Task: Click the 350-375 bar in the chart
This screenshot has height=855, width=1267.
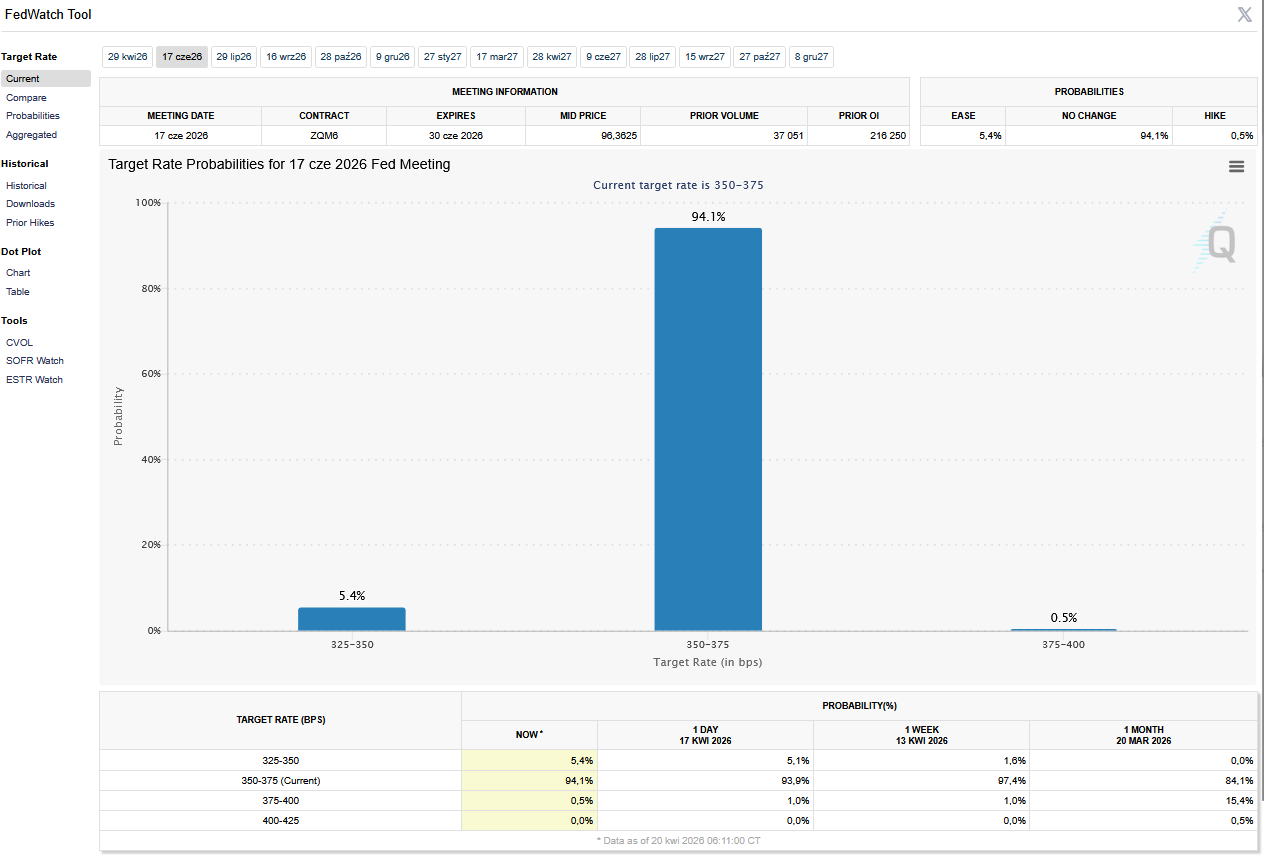Action: click(708, 430)
